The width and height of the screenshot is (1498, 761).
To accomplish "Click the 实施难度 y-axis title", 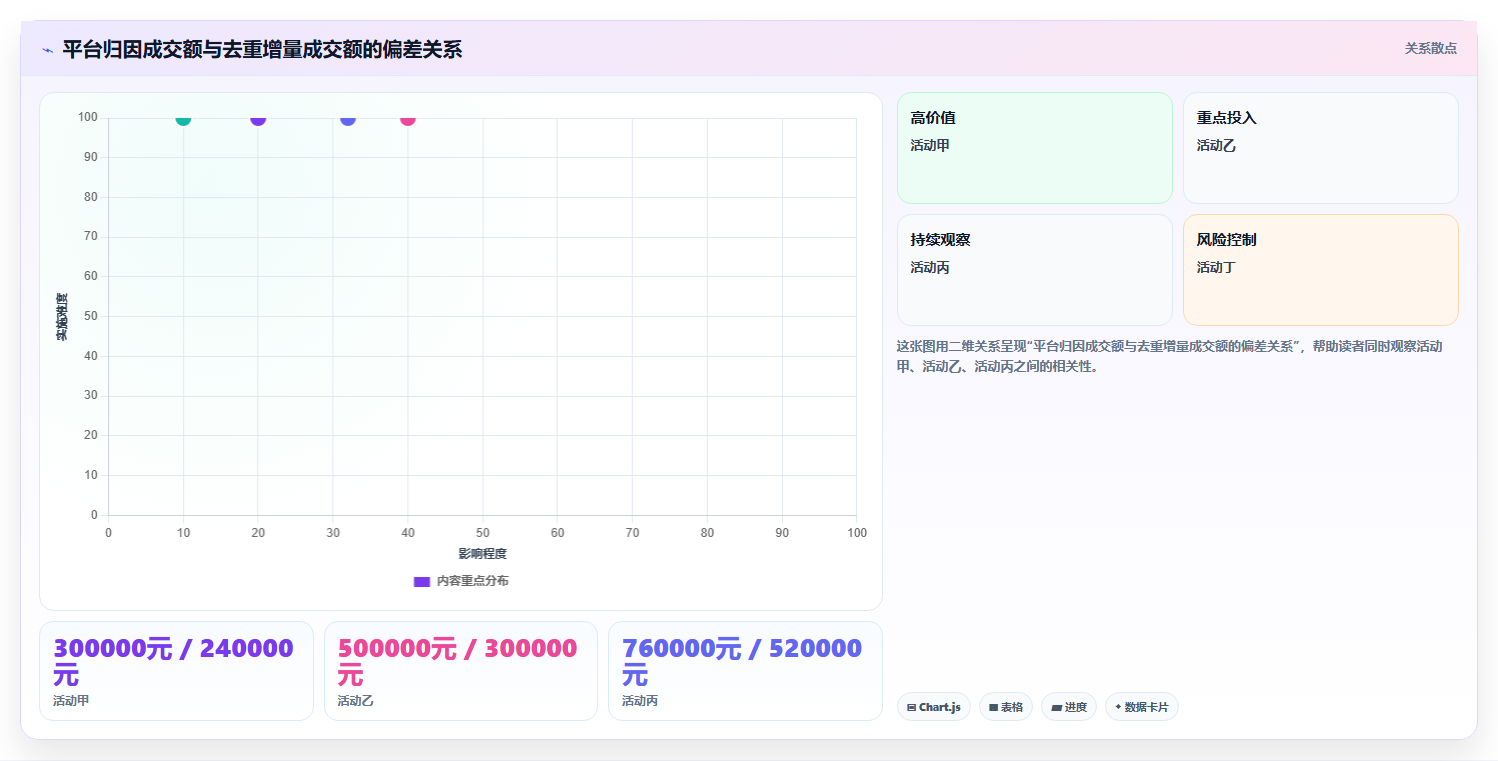I will click(x=62, y=317).
